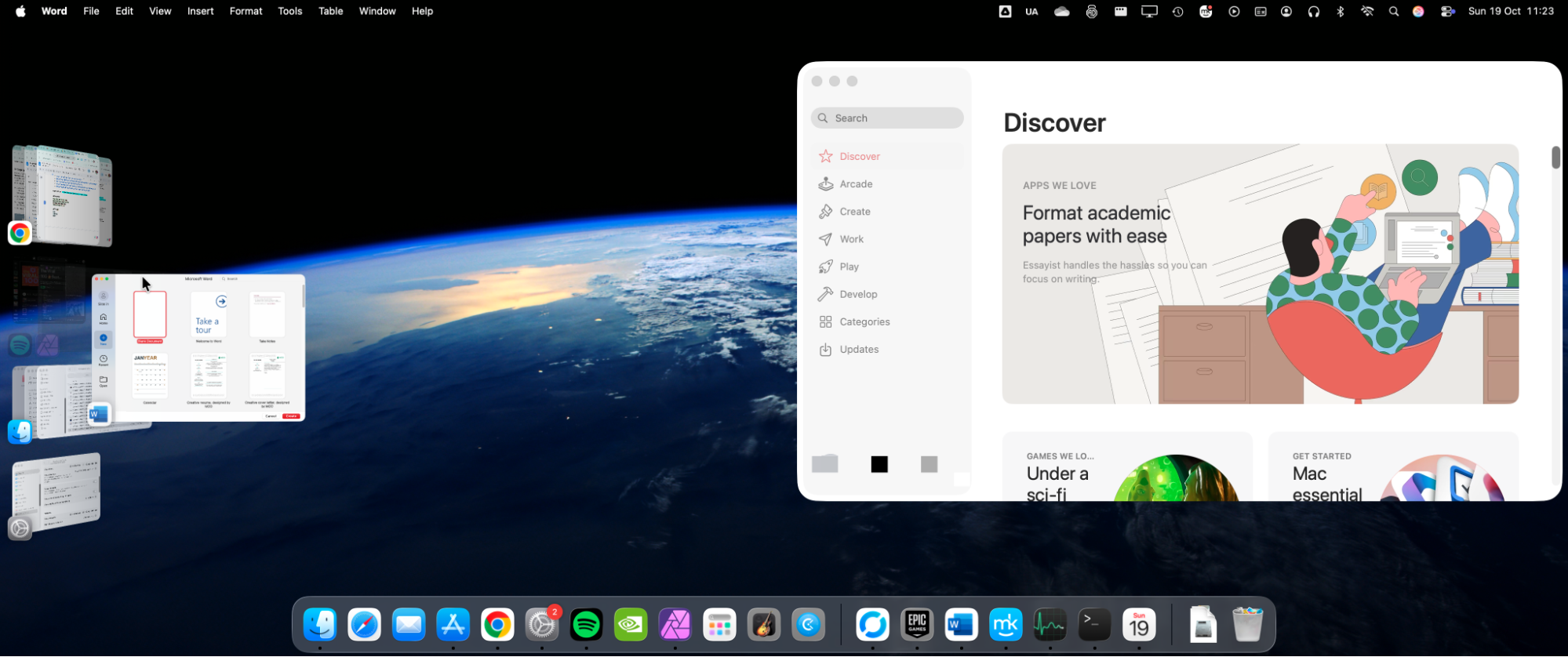Click the Wi-Fi status icon in menu bar
Viewport: 1568px width, 657px height.
[x=1367, y=11]
